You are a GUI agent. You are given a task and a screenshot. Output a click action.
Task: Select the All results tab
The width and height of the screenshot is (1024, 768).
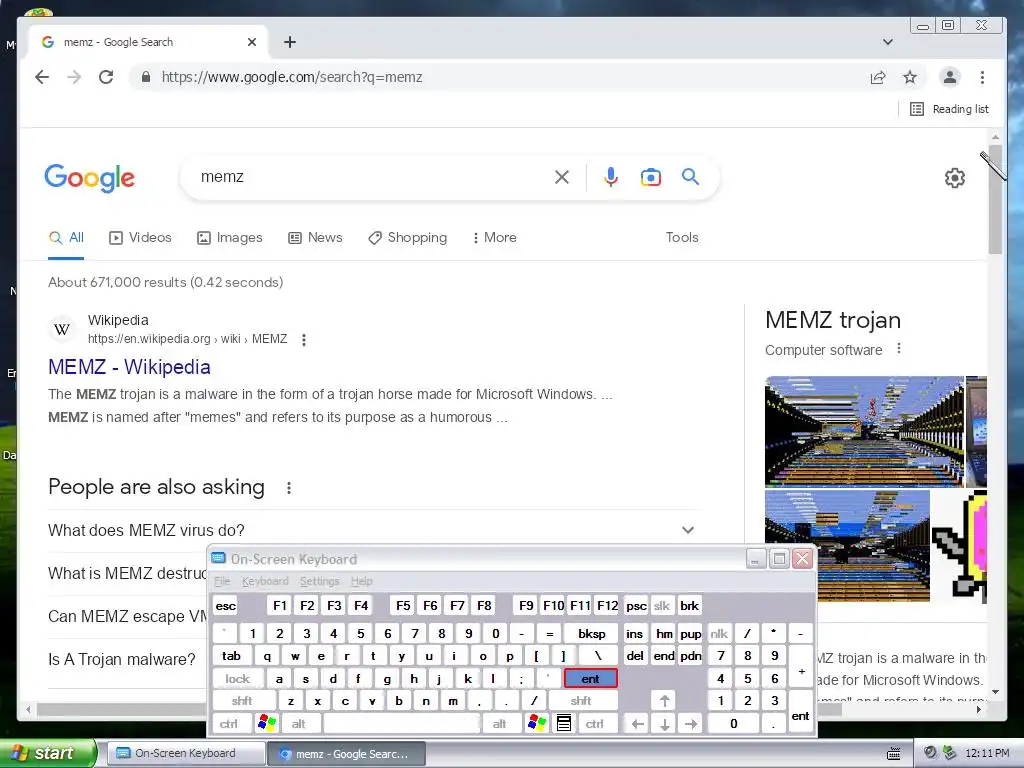click(x=66, y=238)
